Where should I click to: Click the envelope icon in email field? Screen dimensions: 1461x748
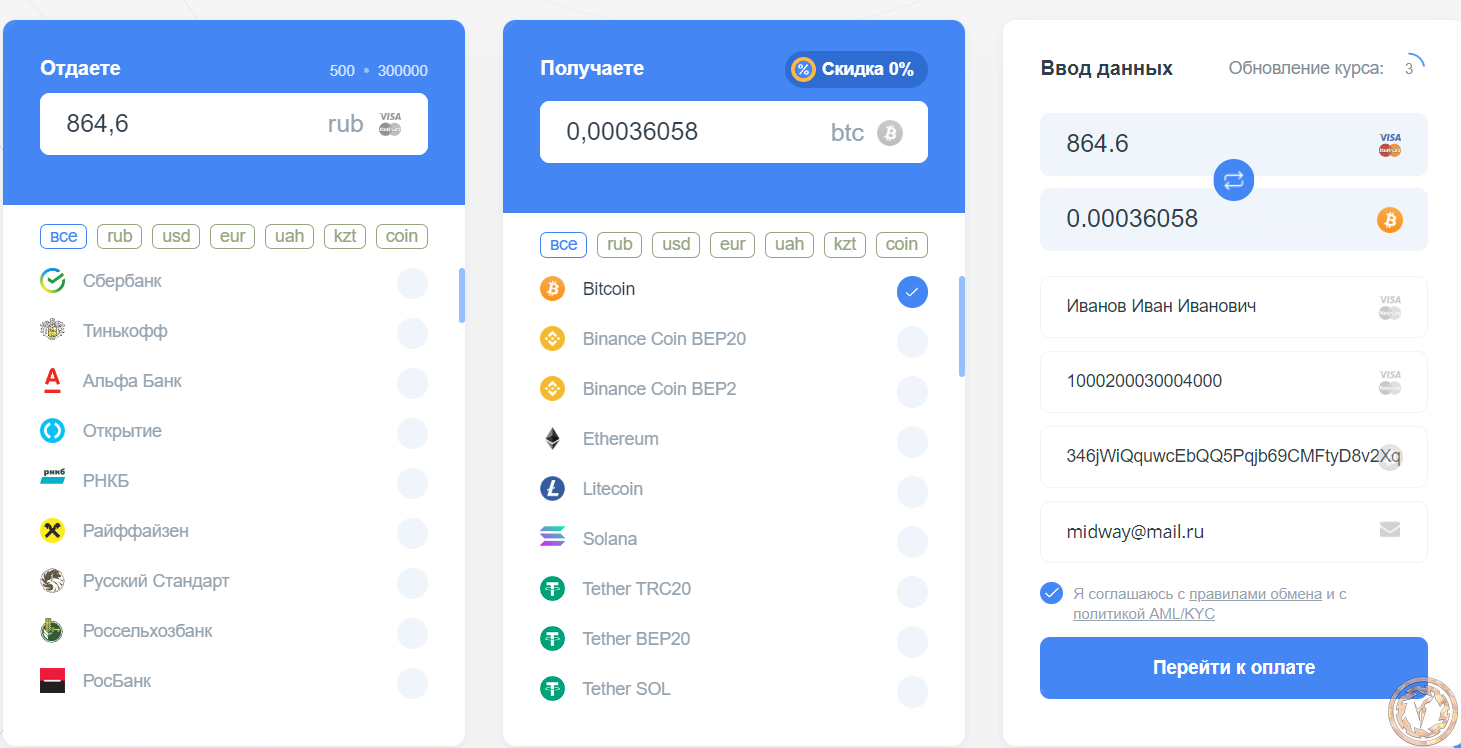coord(1390,530)
